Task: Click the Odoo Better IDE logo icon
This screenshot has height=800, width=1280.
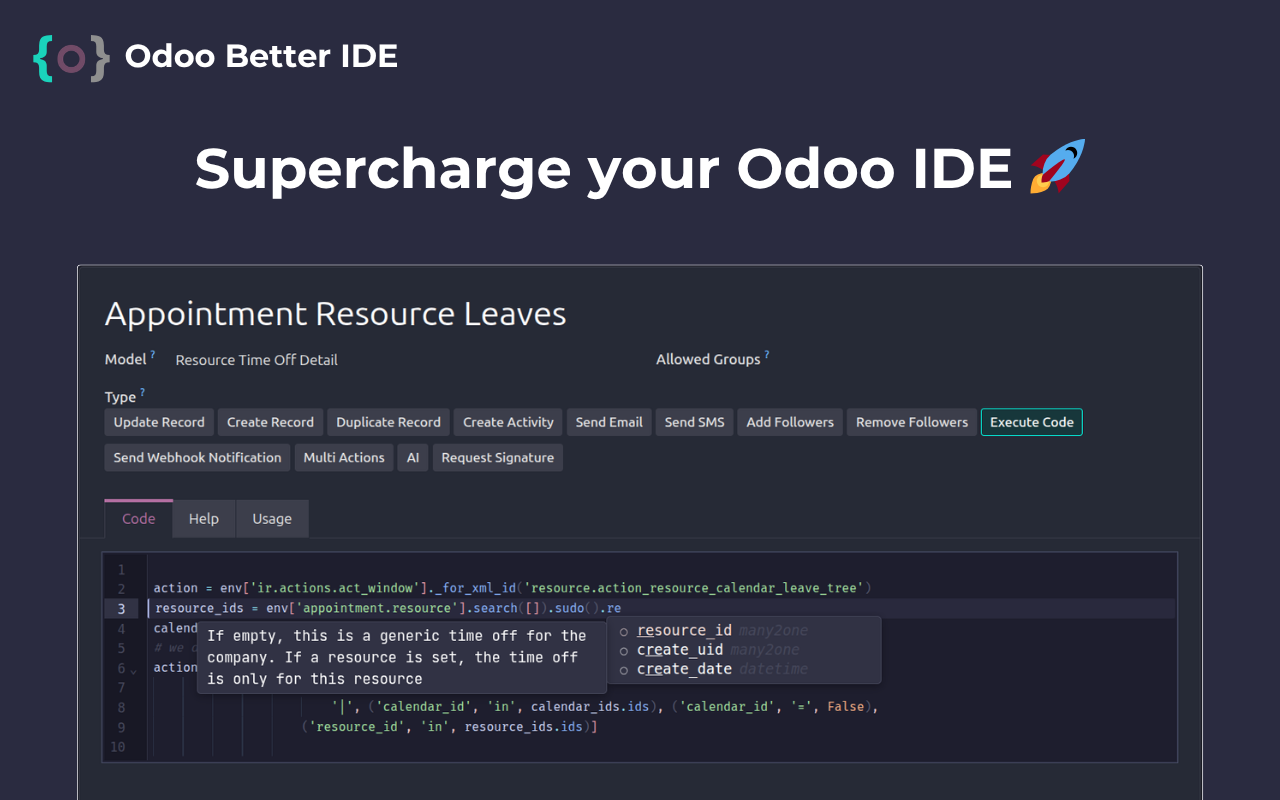Action: (x=70, y=58)
